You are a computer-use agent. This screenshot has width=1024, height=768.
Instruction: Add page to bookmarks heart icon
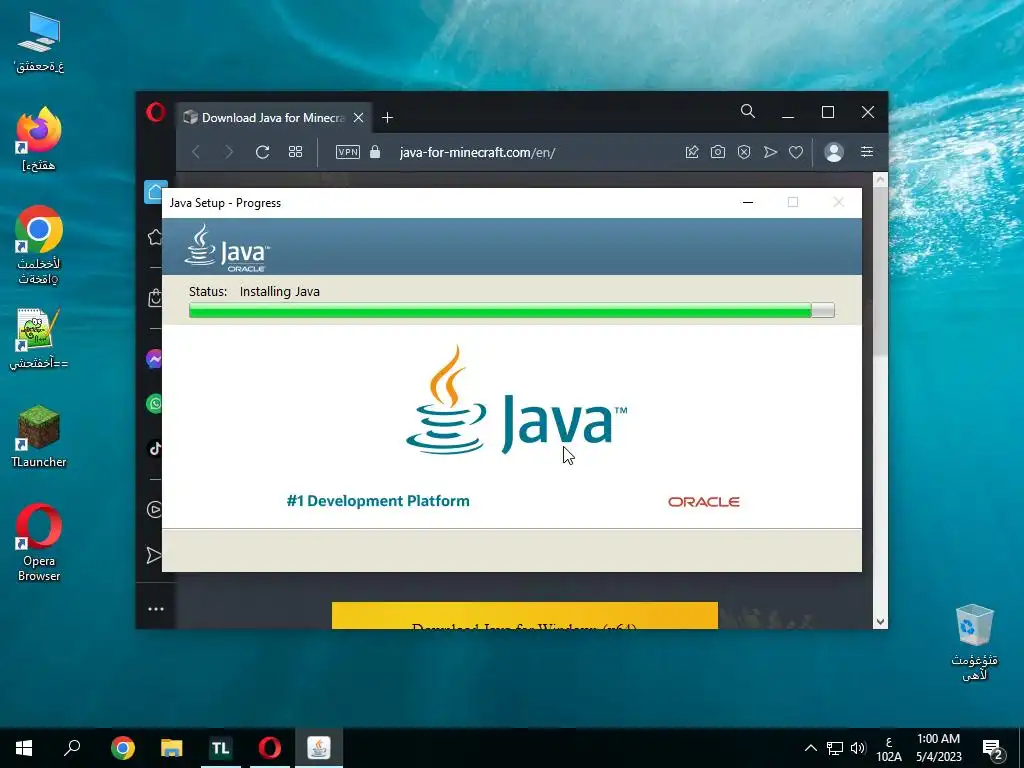[795, 152]
